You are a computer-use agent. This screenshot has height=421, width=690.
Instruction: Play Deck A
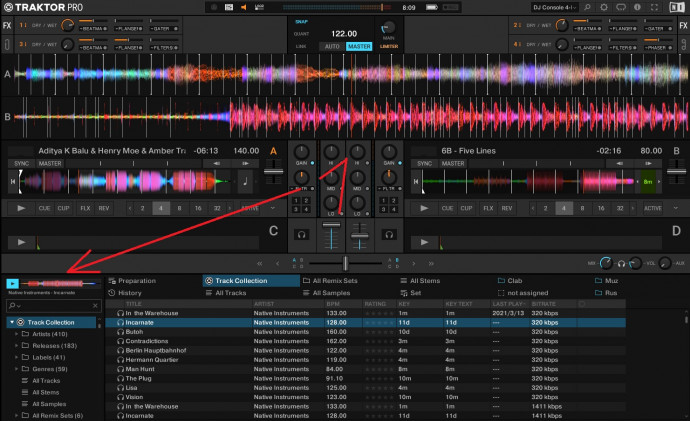(21, 208)
